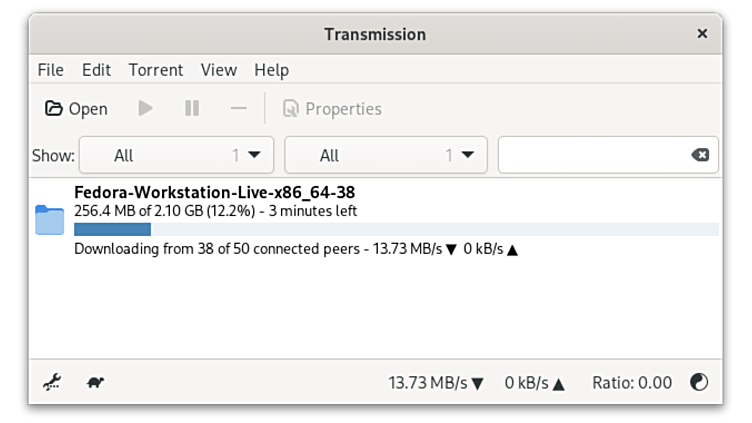This screenshot has height=423, width=752.
Task: Open the Torrent menu
Action: (x=155, y=70)
